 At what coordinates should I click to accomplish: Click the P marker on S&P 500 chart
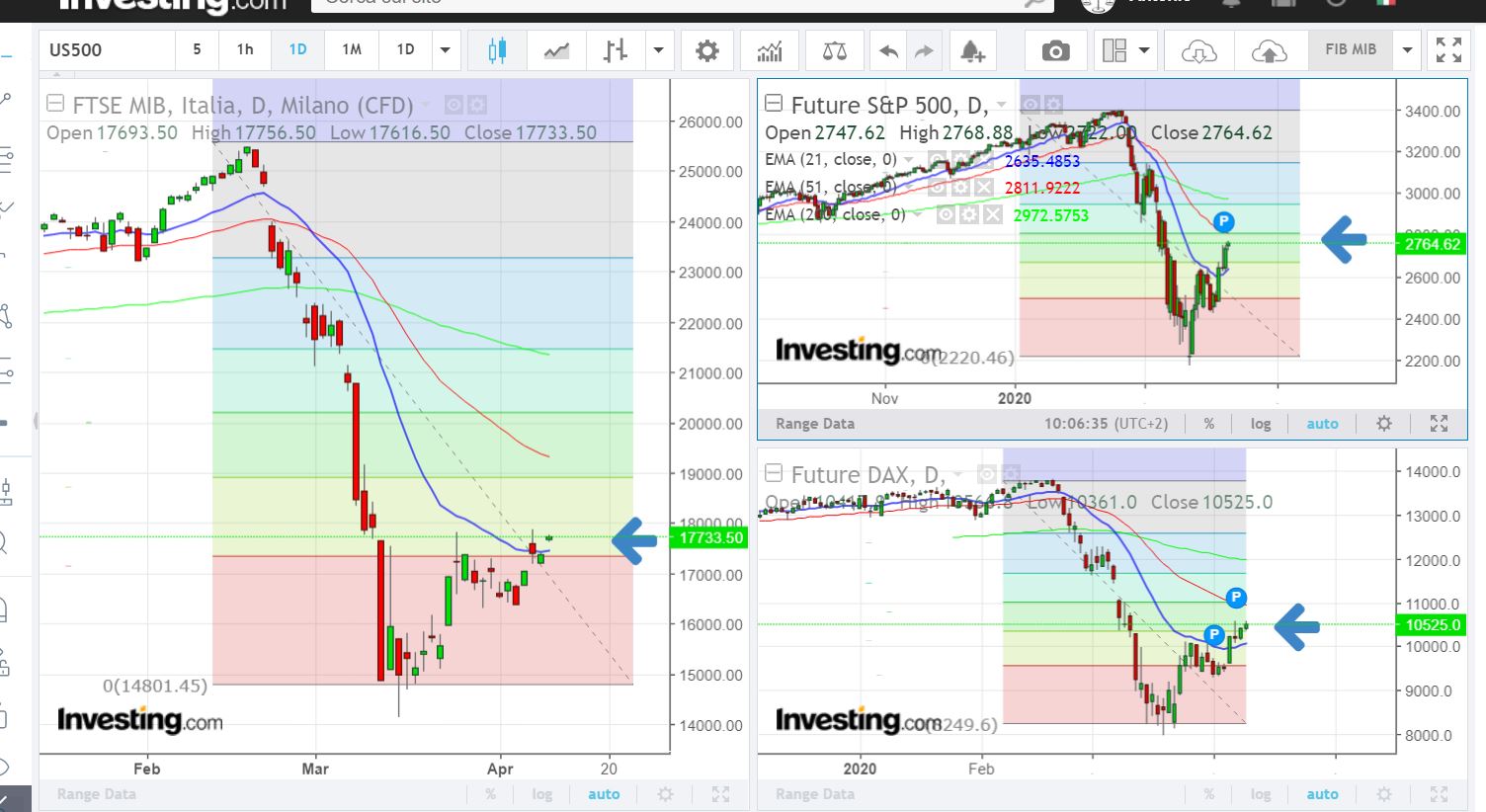pos(1223,221)
